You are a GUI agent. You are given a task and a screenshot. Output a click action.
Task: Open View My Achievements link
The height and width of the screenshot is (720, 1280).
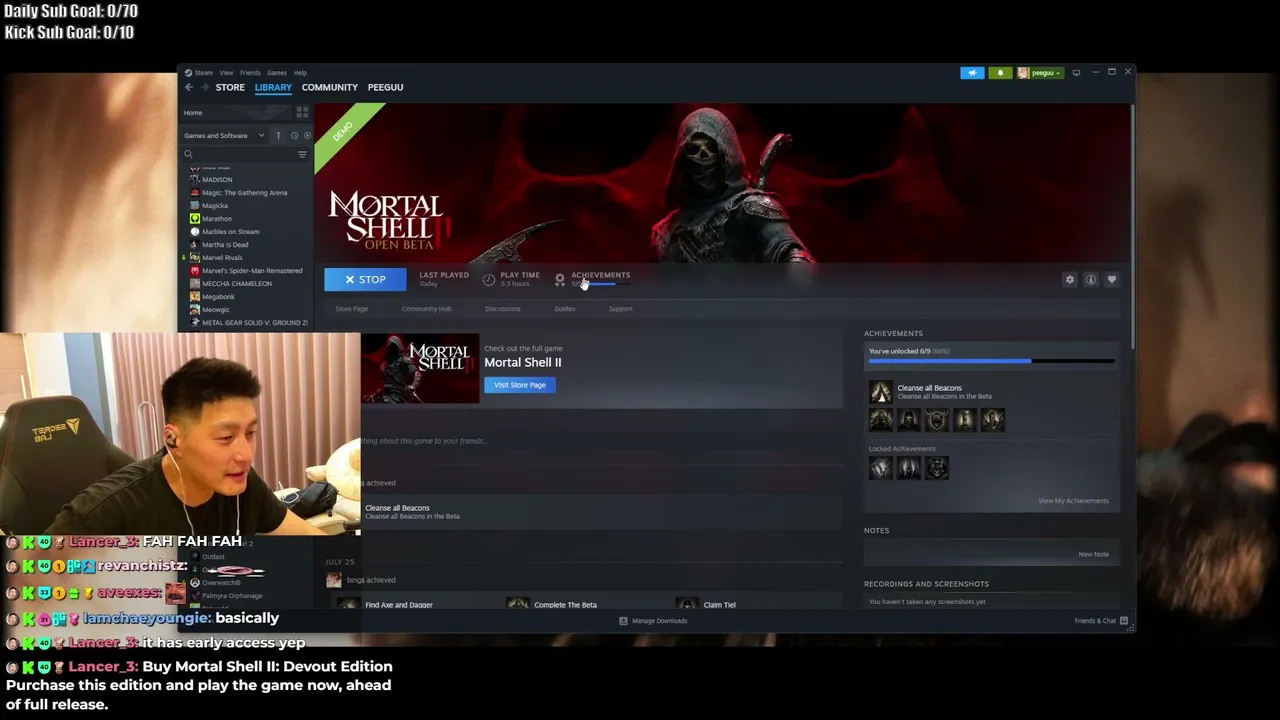tap(1073, 501)
